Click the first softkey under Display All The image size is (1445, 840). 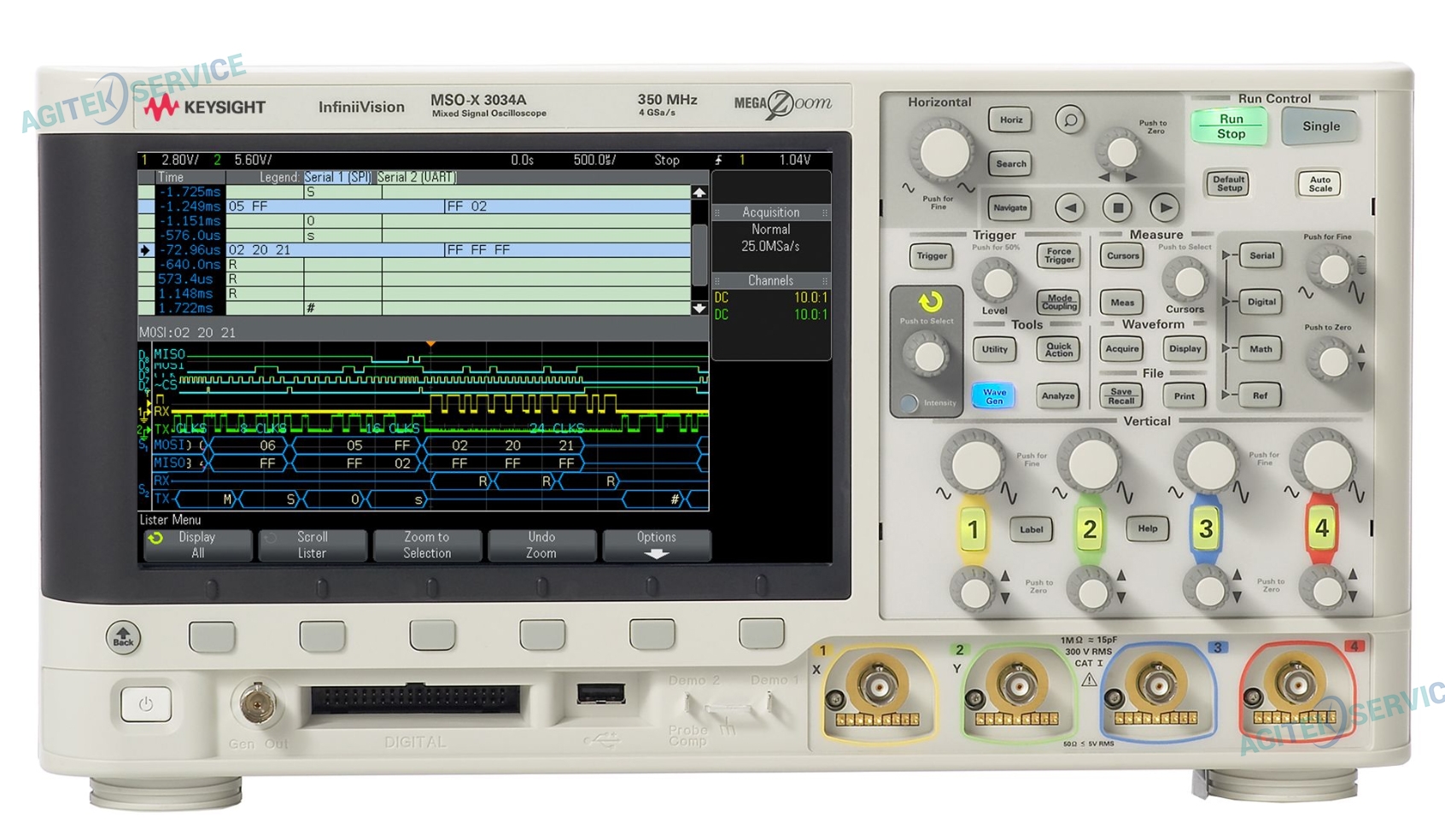pyautogui.click(x=212, y=636)
